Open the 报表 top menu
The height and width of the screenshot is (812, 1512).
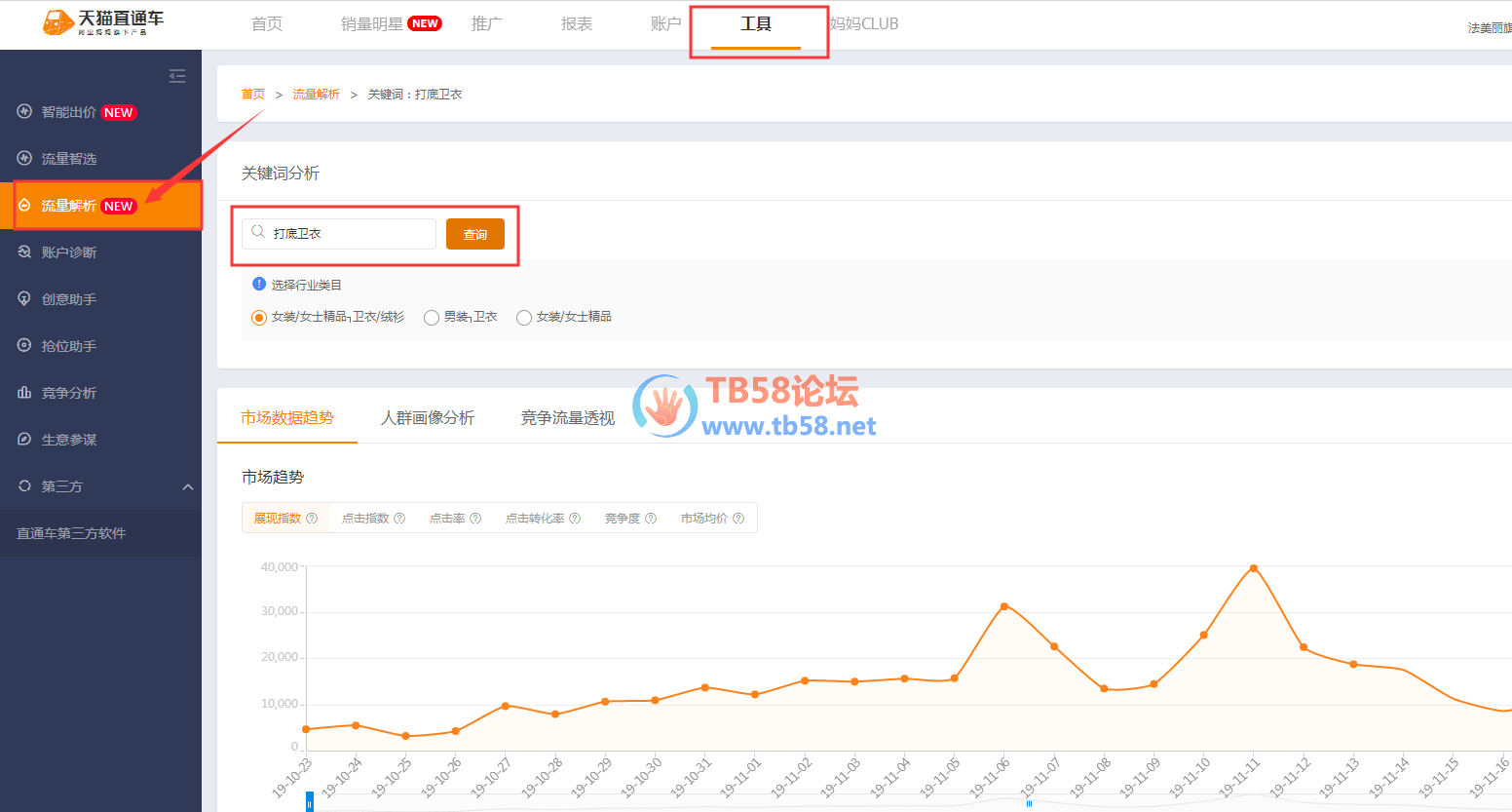577,24
